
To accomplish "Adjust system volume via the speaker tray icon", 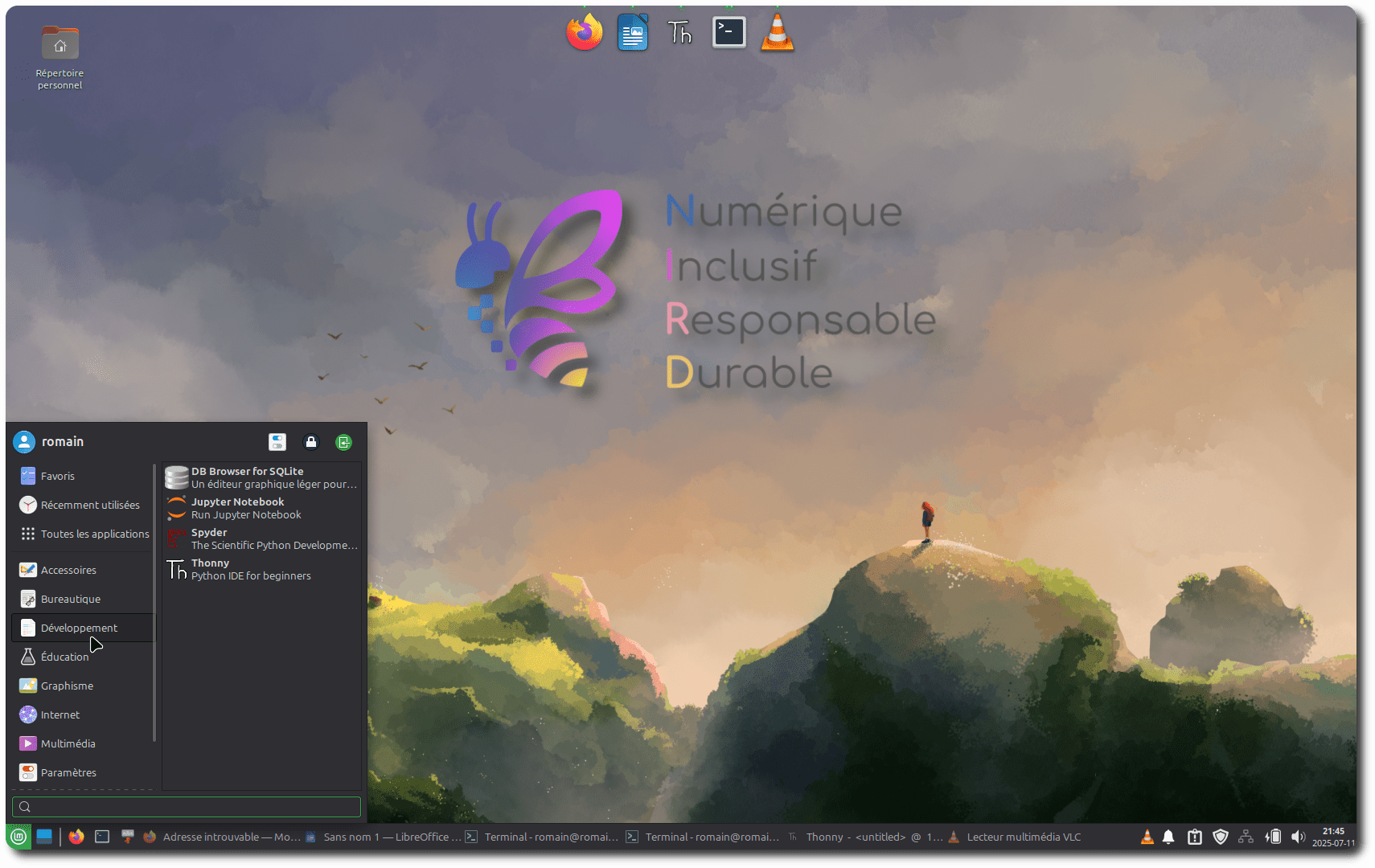I will tap(1297, 836).
